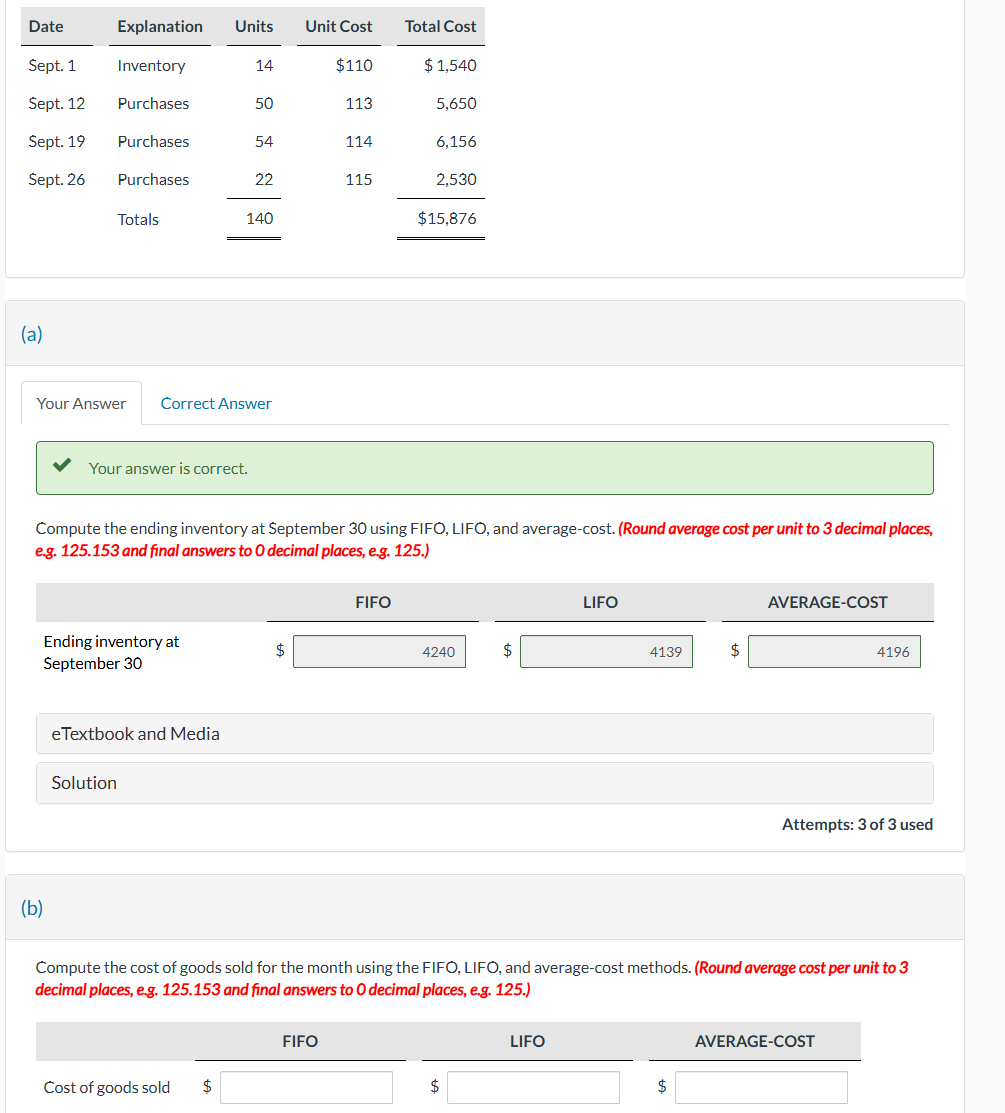Click the FIFO header in part (b)
This screenshot has width=1005, height=1113.
tap(300, 1041)
